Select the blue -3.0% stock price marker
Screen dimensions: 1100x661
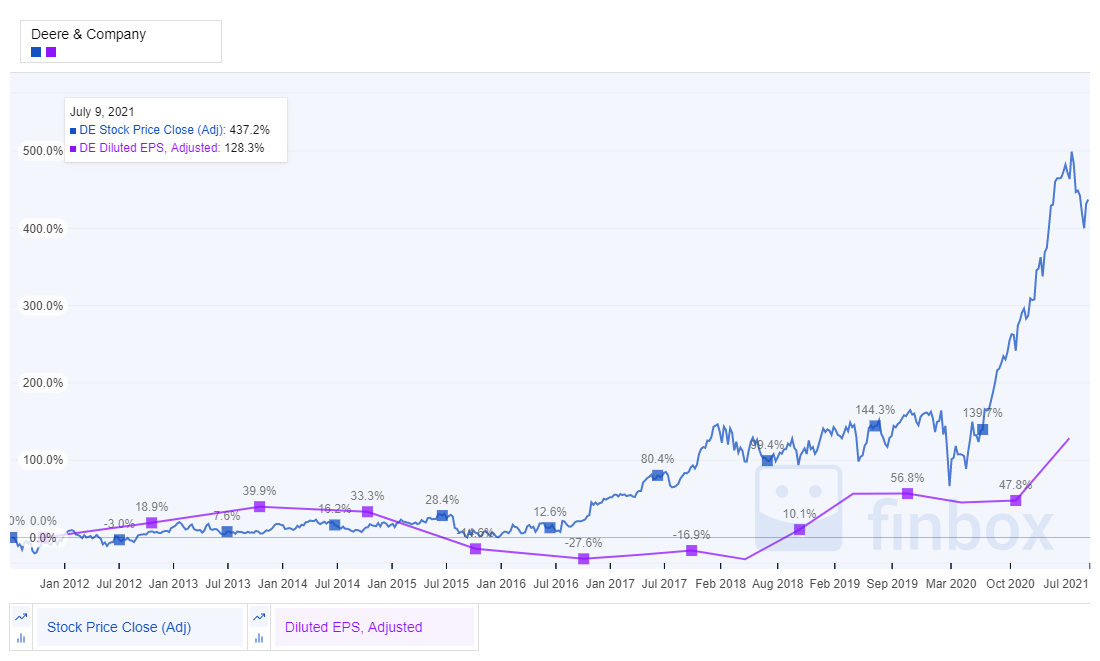click(x=119, y=540)
